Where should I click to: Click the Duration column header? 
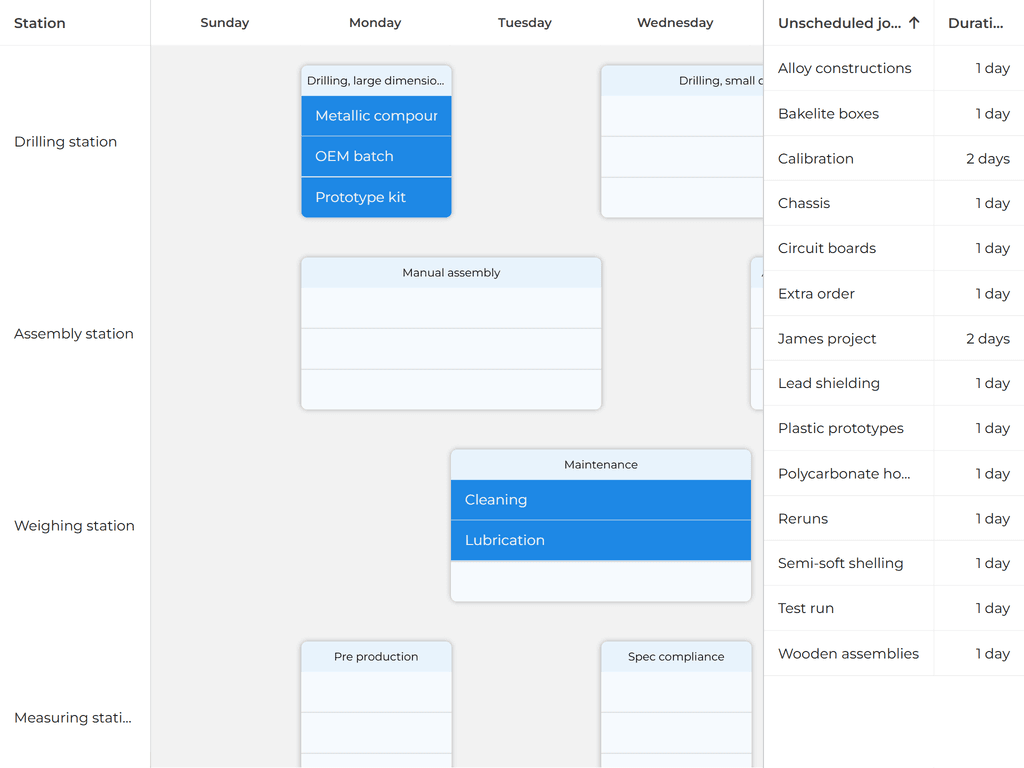(976, 22)
